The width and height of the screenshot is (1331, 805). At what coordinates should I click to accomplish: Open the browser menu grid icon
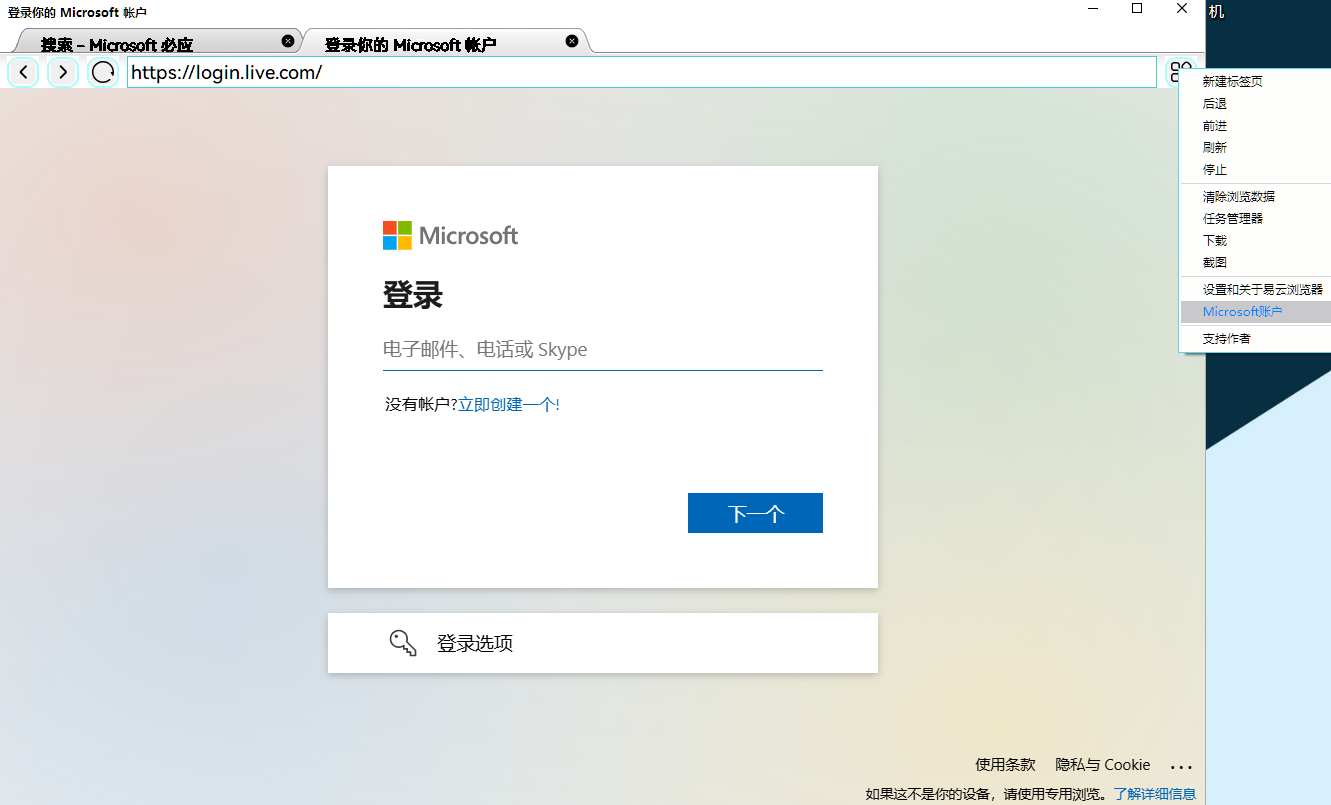(x=1181, y=72)
